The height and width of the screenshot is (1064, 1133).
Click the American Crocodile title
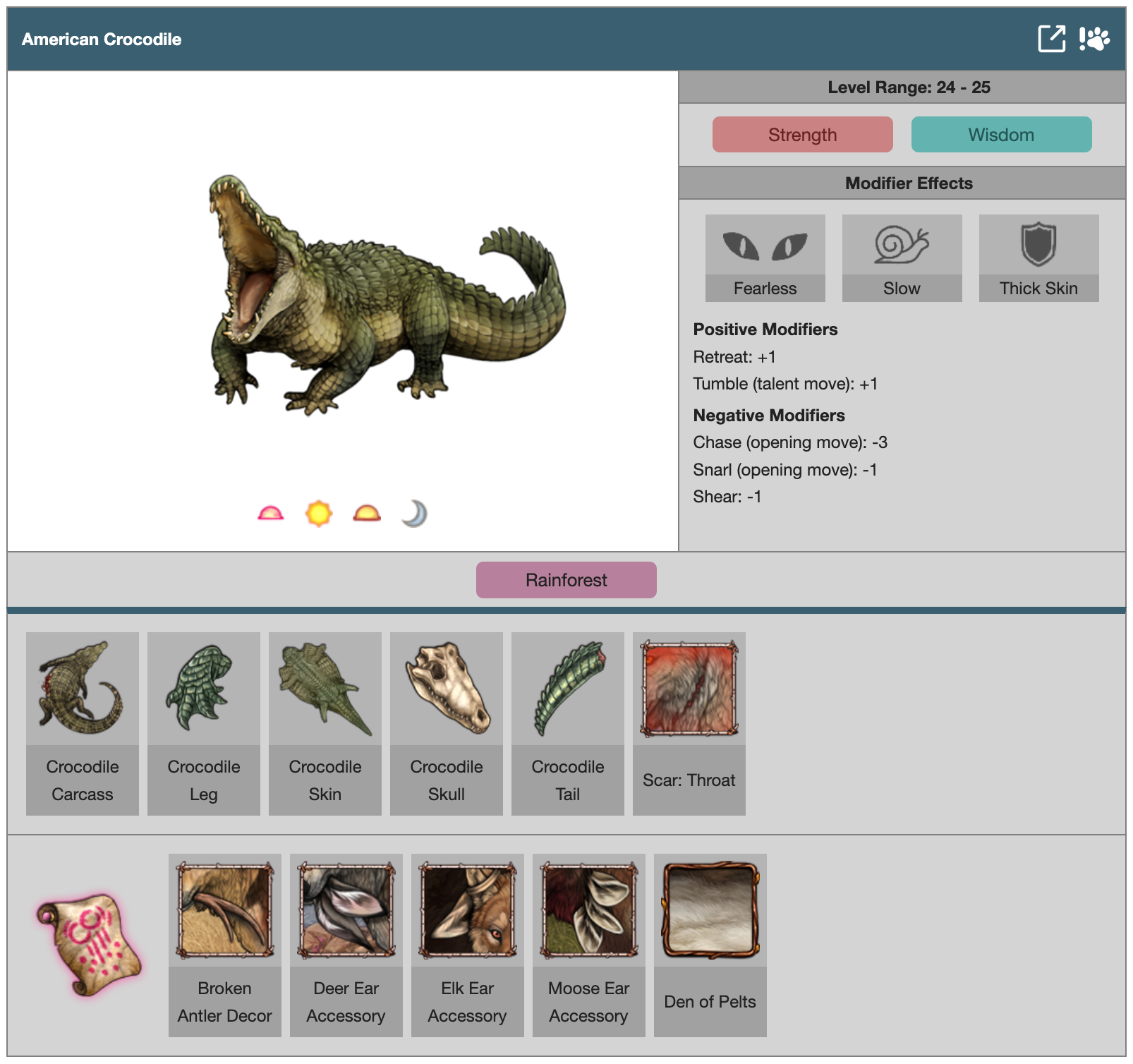pos(102,40)
